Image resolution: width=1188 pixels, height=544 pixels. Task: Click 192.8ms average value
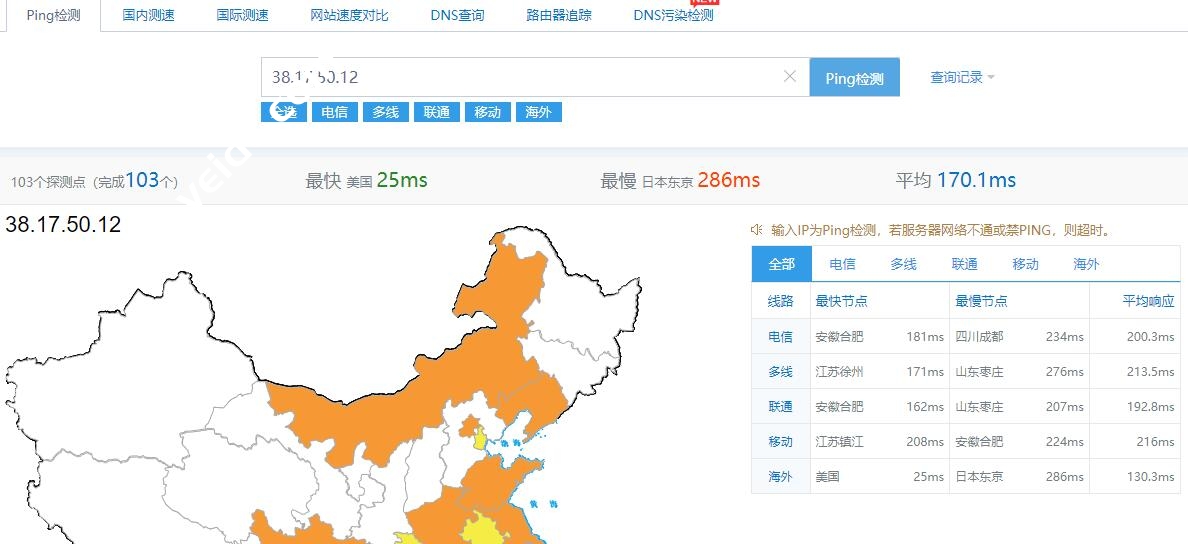coord(1150,407)
